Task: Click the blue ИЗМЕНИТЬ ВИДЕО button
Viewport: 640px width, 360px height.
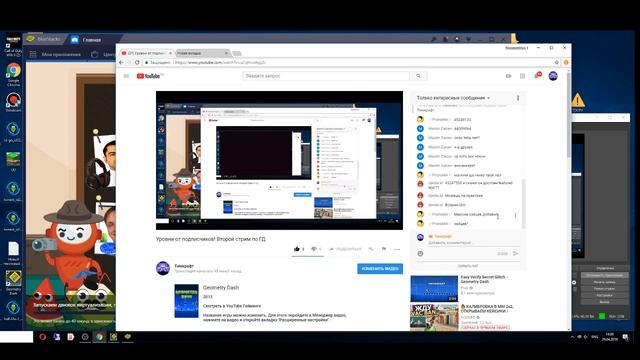Action: coord(380,269)
